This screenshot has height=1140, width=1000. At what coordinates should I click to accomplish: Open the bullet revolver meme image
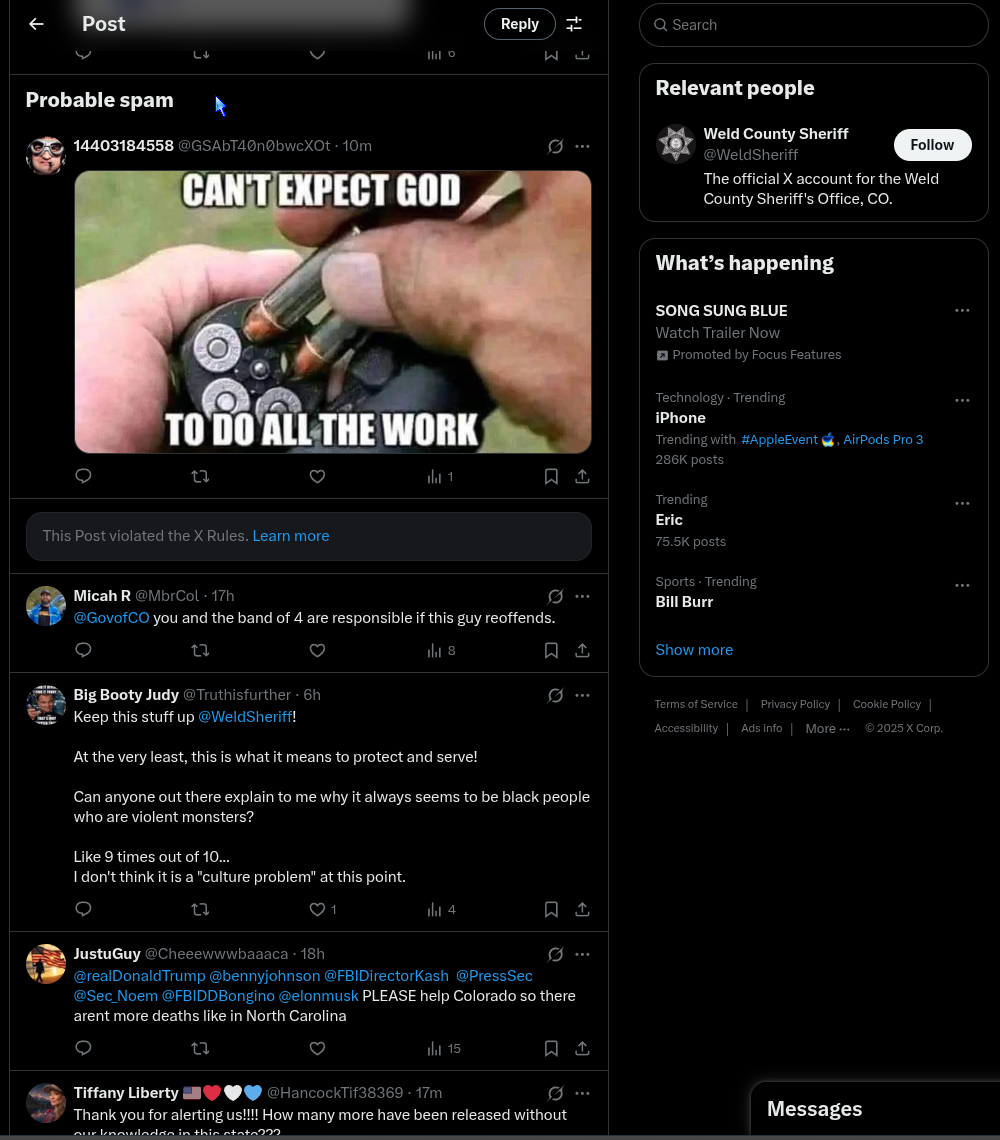click(x=333, y=312)
